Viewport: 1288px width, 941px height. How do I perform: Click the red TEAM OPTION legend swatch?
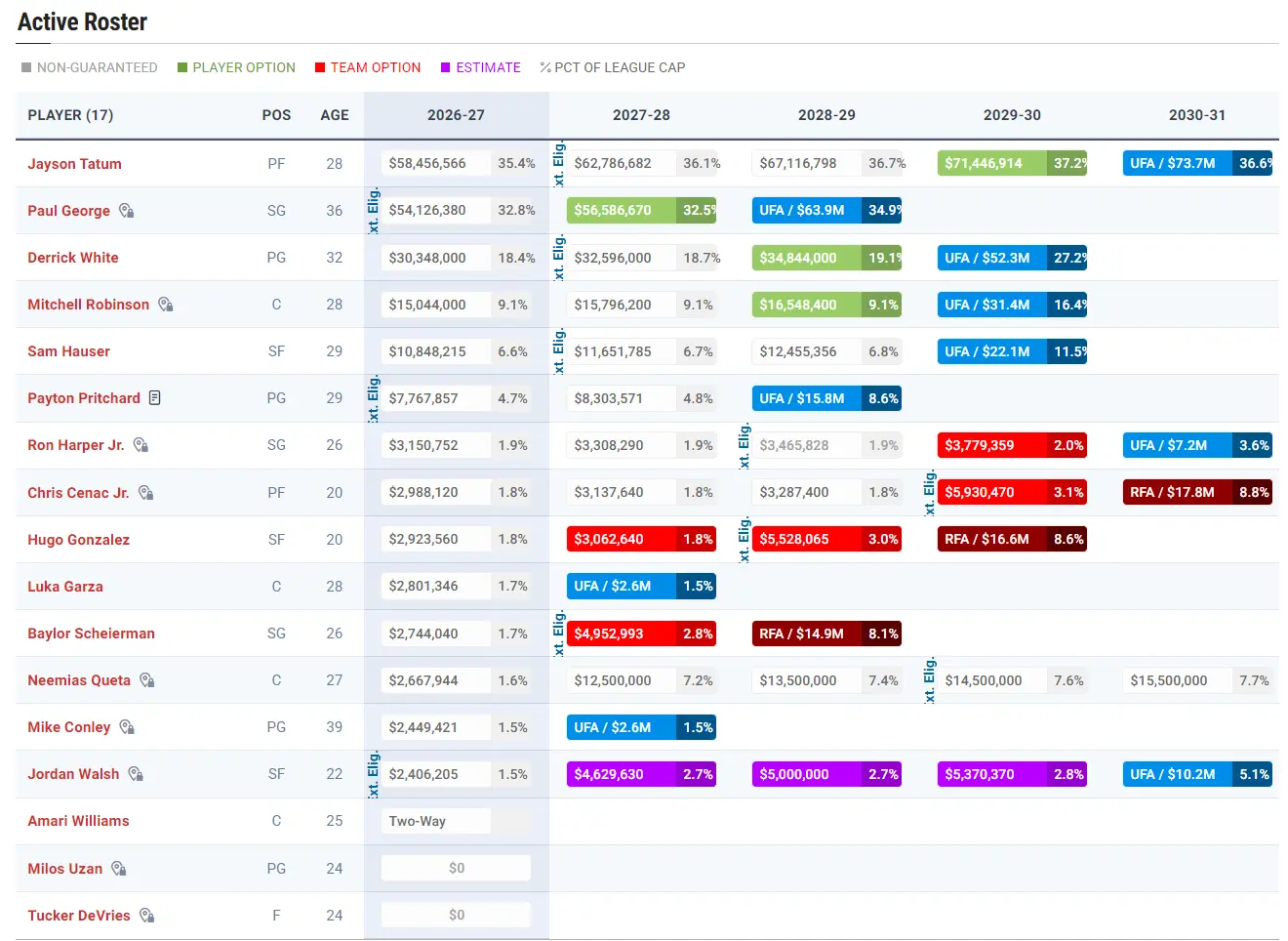tap(320, 67)
